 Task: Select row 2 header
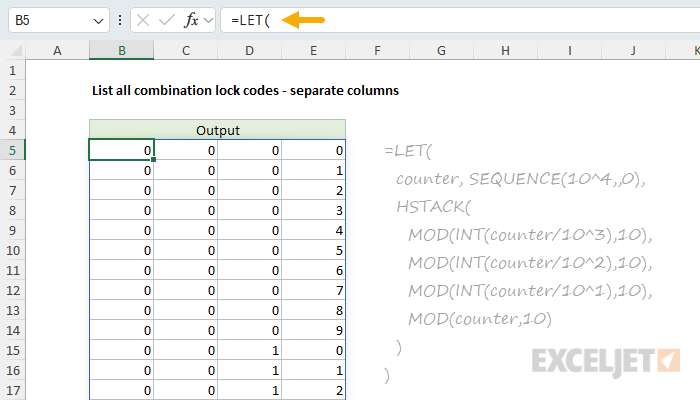[x=12, y=91]
